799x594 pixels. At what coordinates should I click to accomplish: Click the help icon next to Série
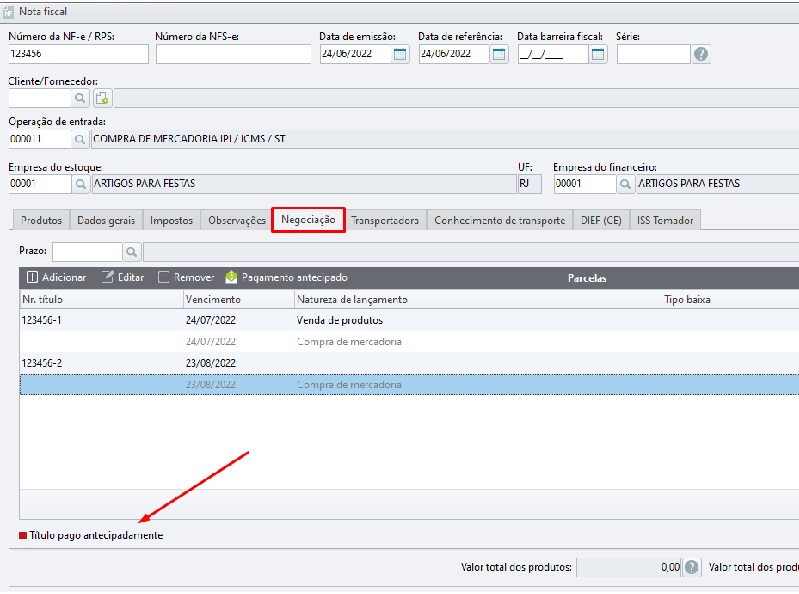pos(701,54)
